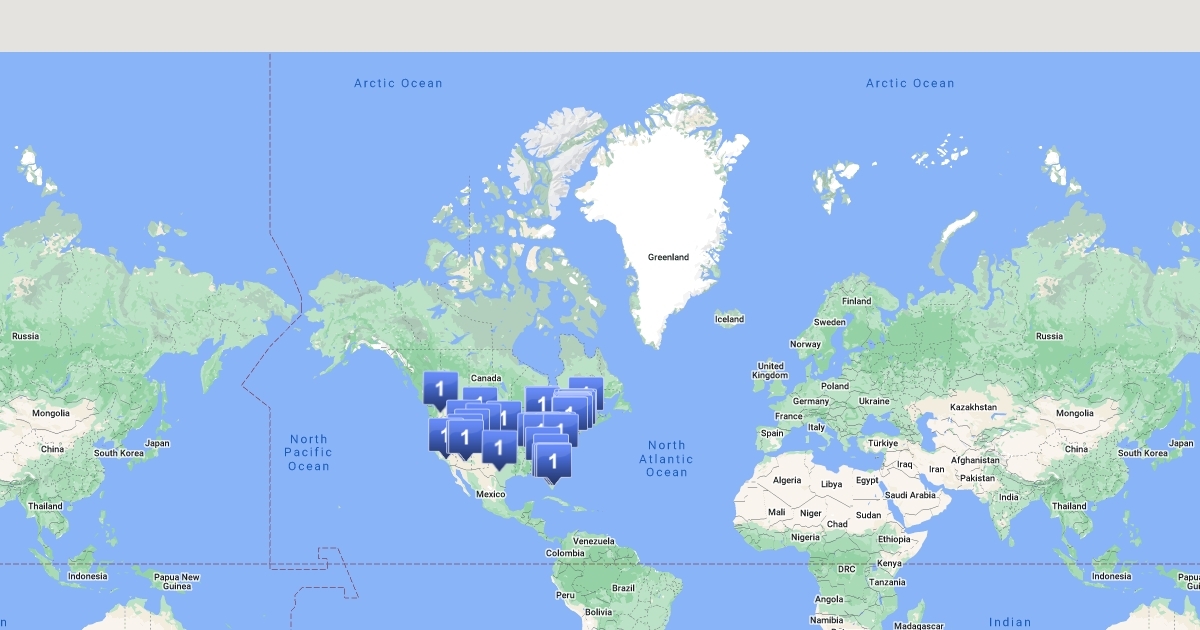Image resolution: width=1200 pixels, height=630 pixels.
Task: Open the marker pointing at Texas
Action: 499,447
